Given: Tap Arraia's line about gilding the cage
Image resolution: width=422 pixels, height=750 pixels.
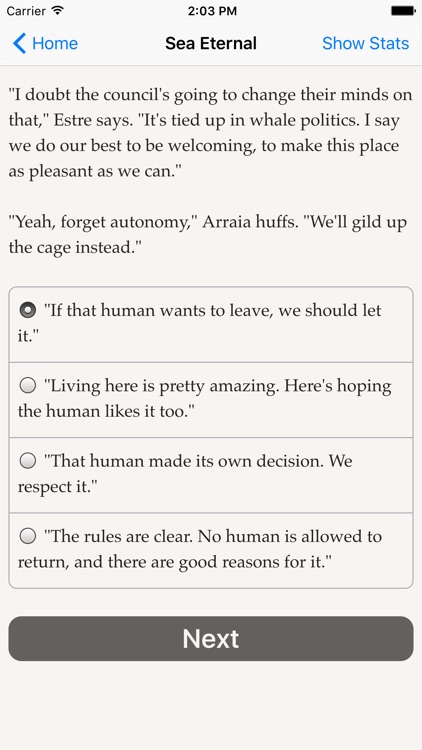Looking at the screenshot, I should click(x=208, y=235).
